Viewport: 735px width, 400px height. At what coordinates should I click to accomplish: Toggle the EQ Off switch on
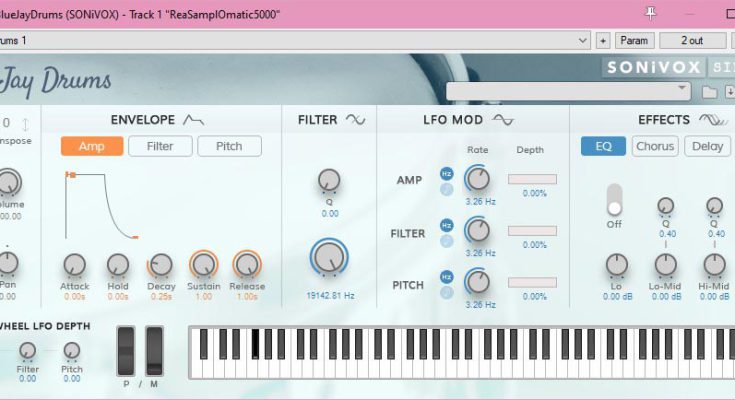pos(614,198)
